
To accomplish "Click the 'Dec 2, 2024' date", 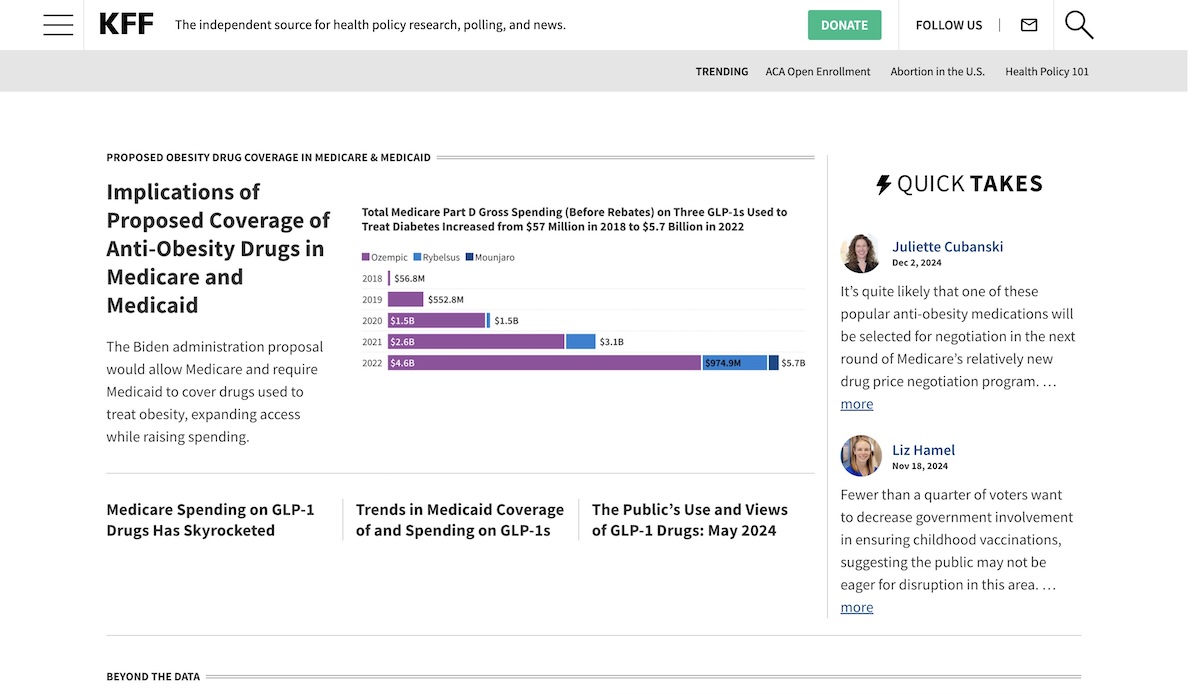I will pos(917,263).
